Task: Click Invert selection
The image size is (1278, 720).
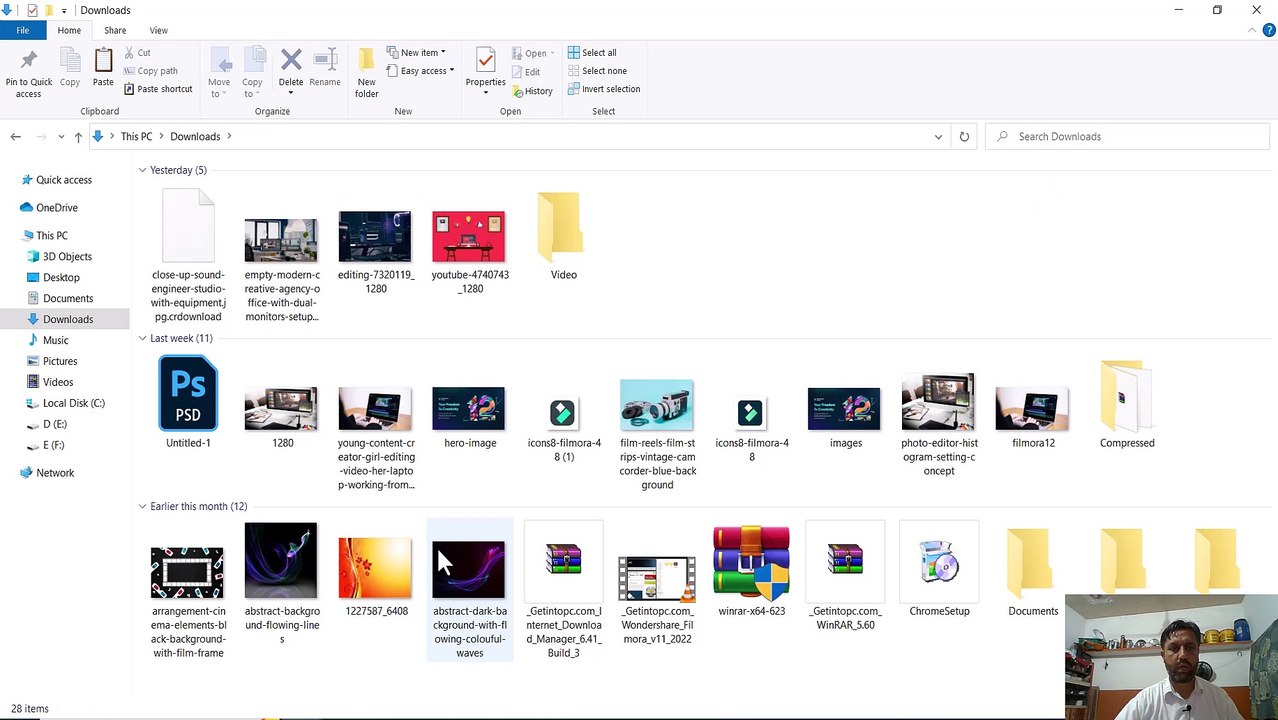Action: click(x=603, y=89)
